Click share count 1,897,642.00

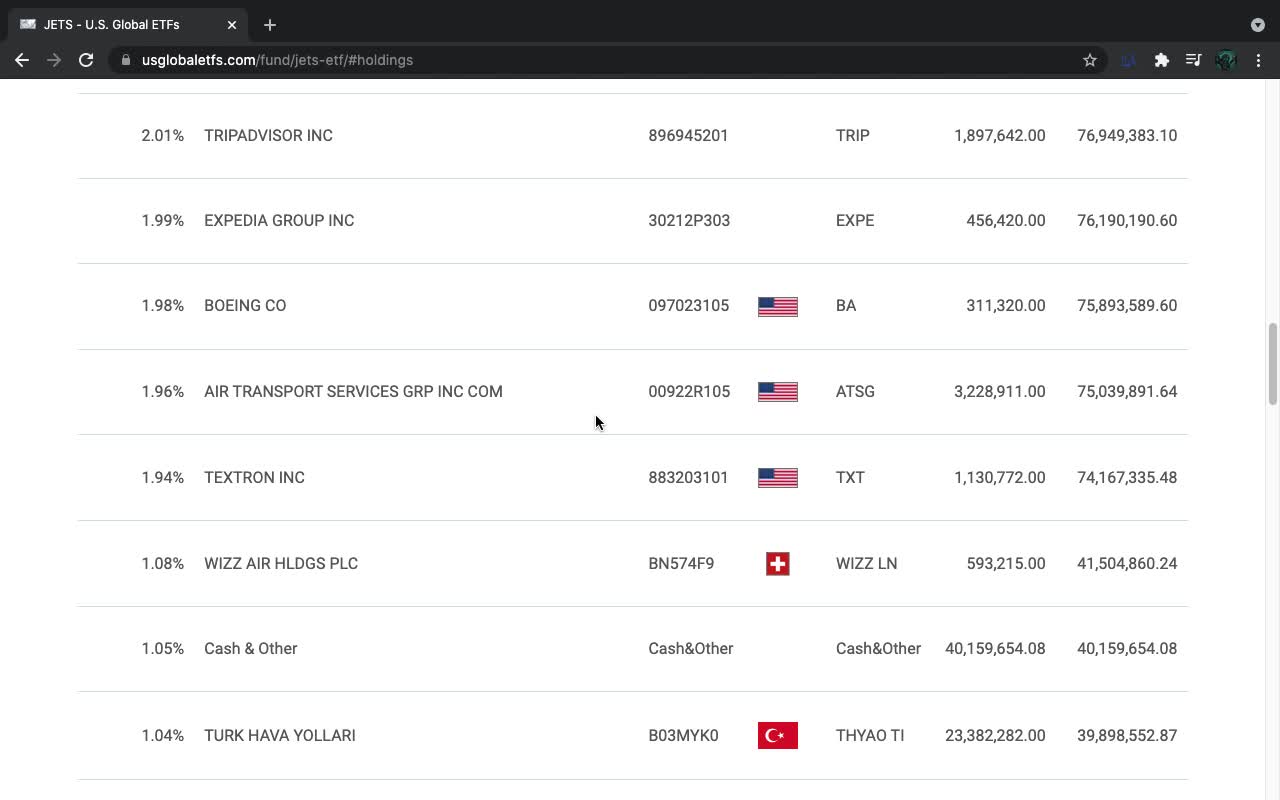pos(1000,135)
